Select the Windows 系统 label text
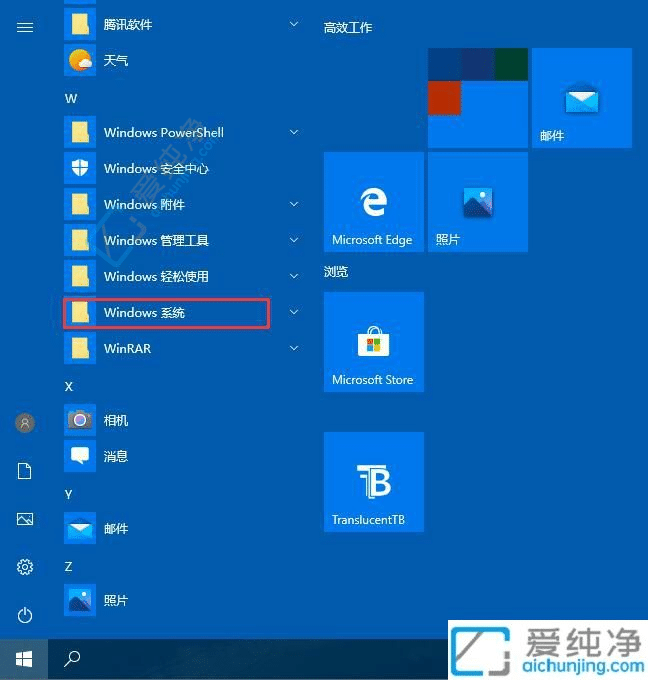The width and height of the screenshot is (648, 680). [x=144, y=312]
